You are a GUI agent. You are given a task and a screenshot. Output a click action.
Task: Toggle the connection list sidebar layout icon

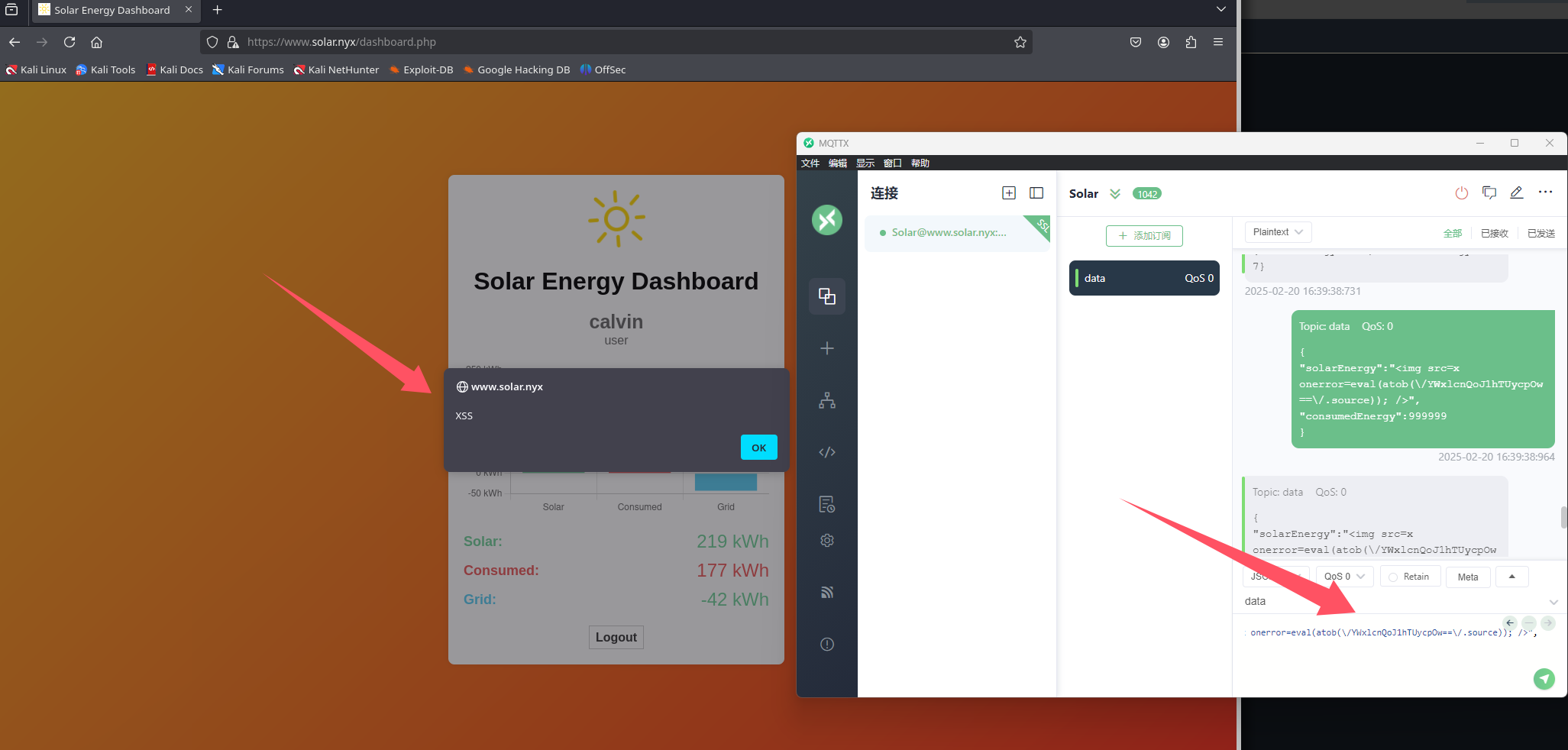coord(1036,193)
